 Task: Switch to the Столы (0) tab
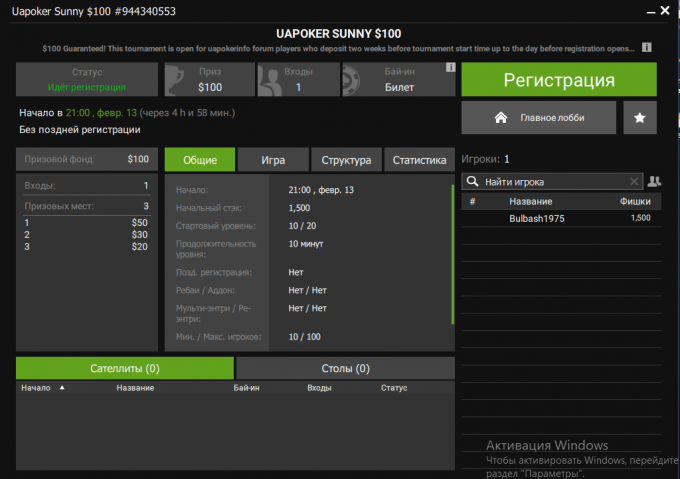[x=346, y=368]
